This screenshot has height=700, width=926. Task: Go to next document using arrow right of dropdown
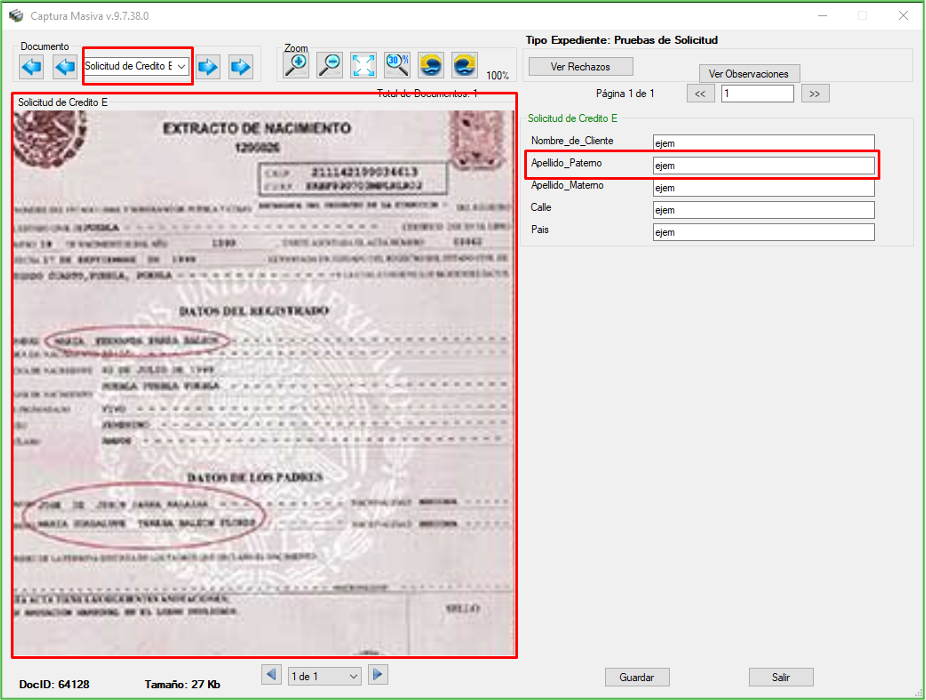[208, 67]
